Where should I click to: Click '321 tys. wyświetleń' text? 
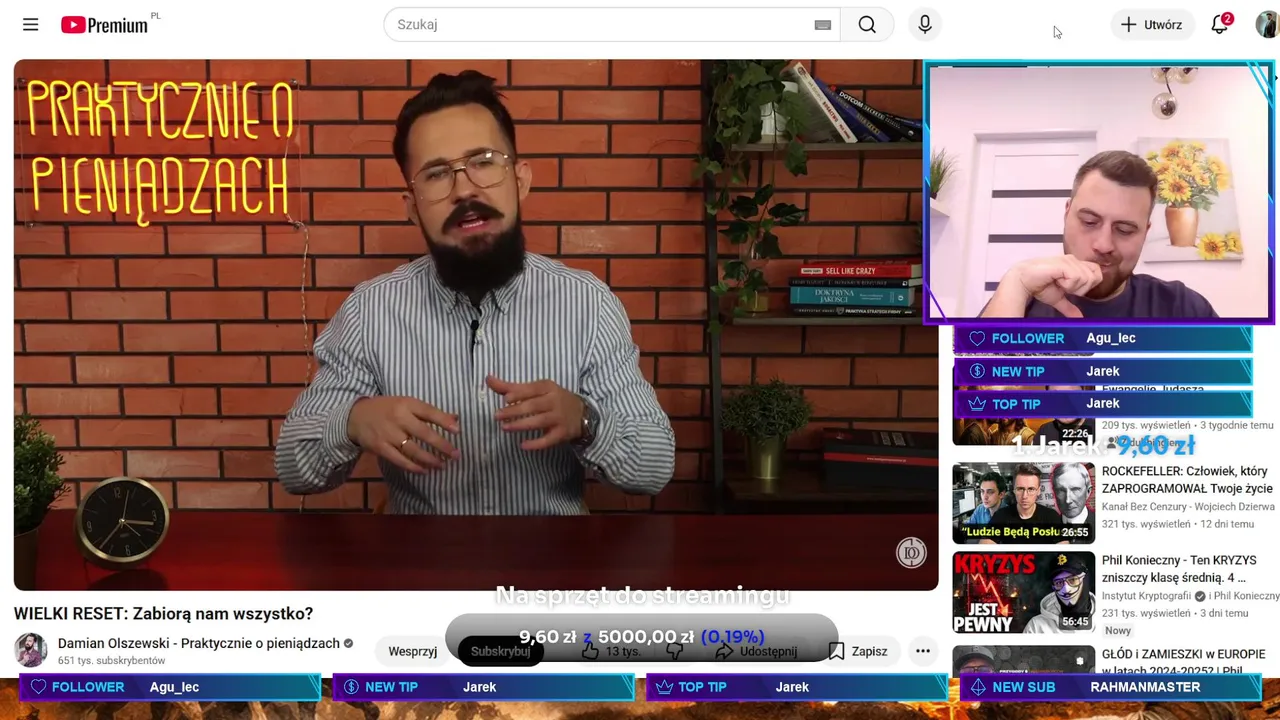pyautogui.click(x=1146, y=524)
